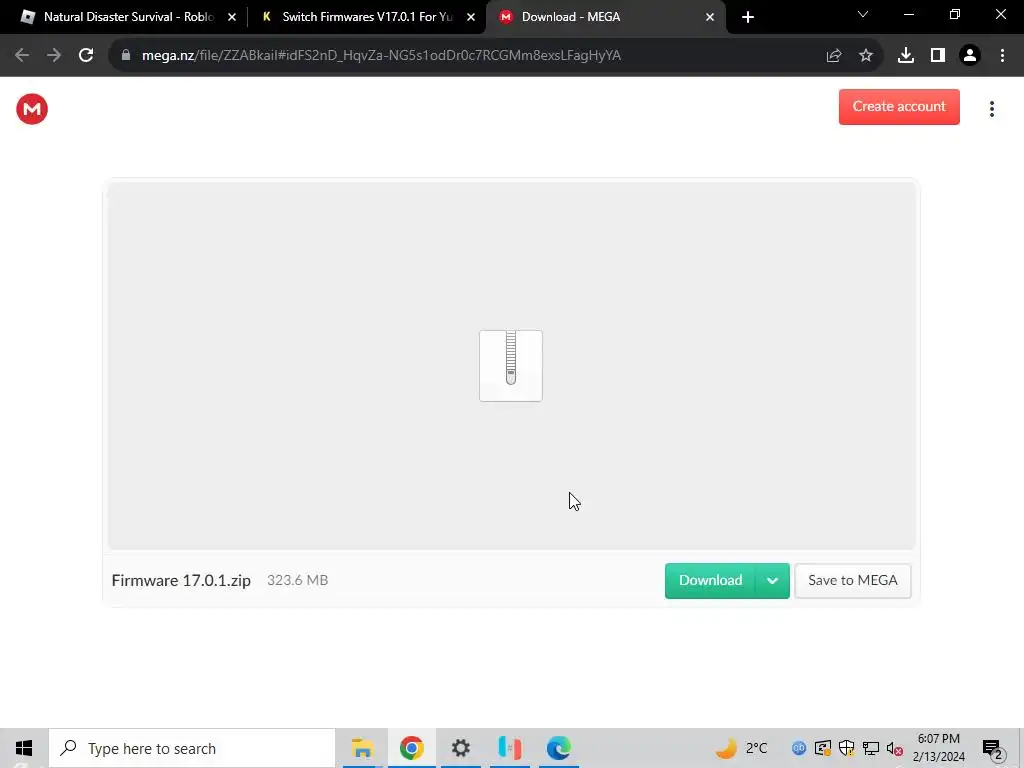Open the tab search chevron

(863, 14)
